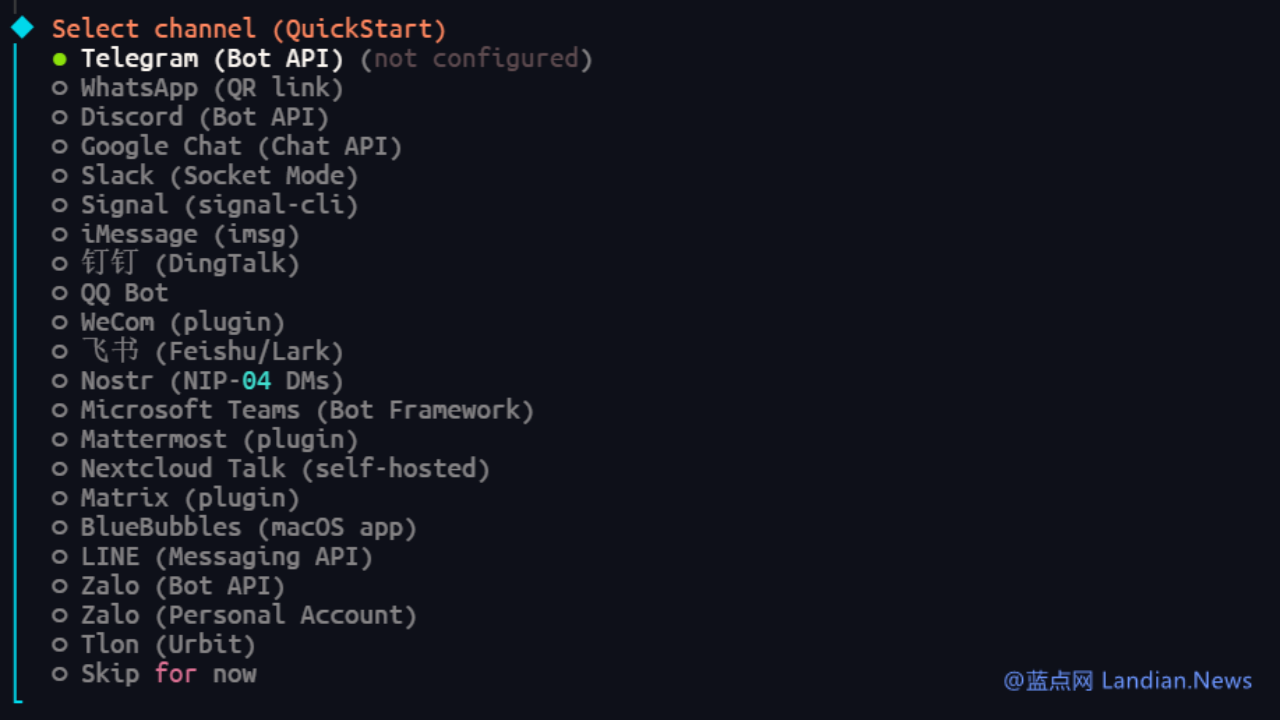Choose Signal (signal-cli) radio button
1280x720 pixels.
(x=60, y=205)
